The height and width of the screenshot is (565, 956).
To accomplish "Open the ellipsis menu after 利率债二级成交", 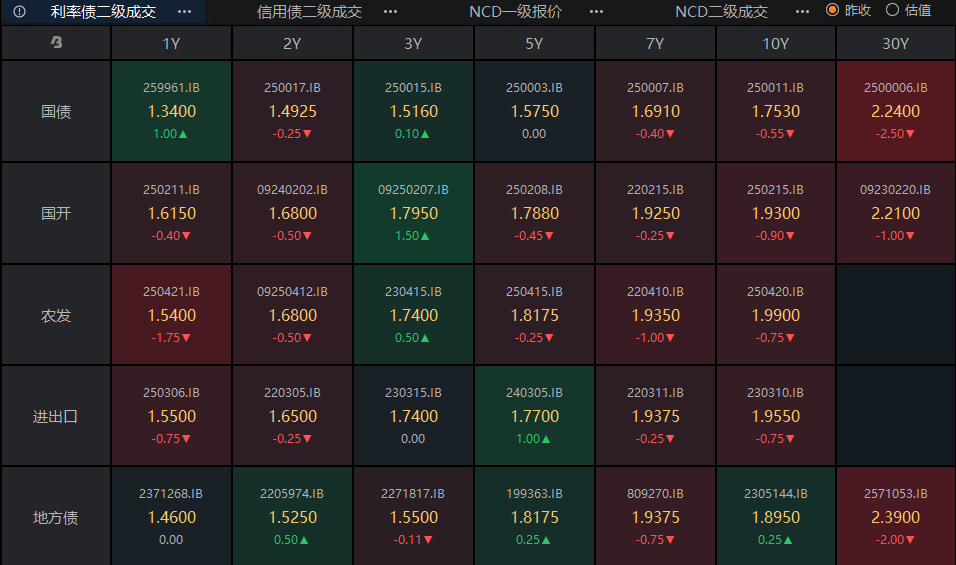I will (x=184, y=11).
